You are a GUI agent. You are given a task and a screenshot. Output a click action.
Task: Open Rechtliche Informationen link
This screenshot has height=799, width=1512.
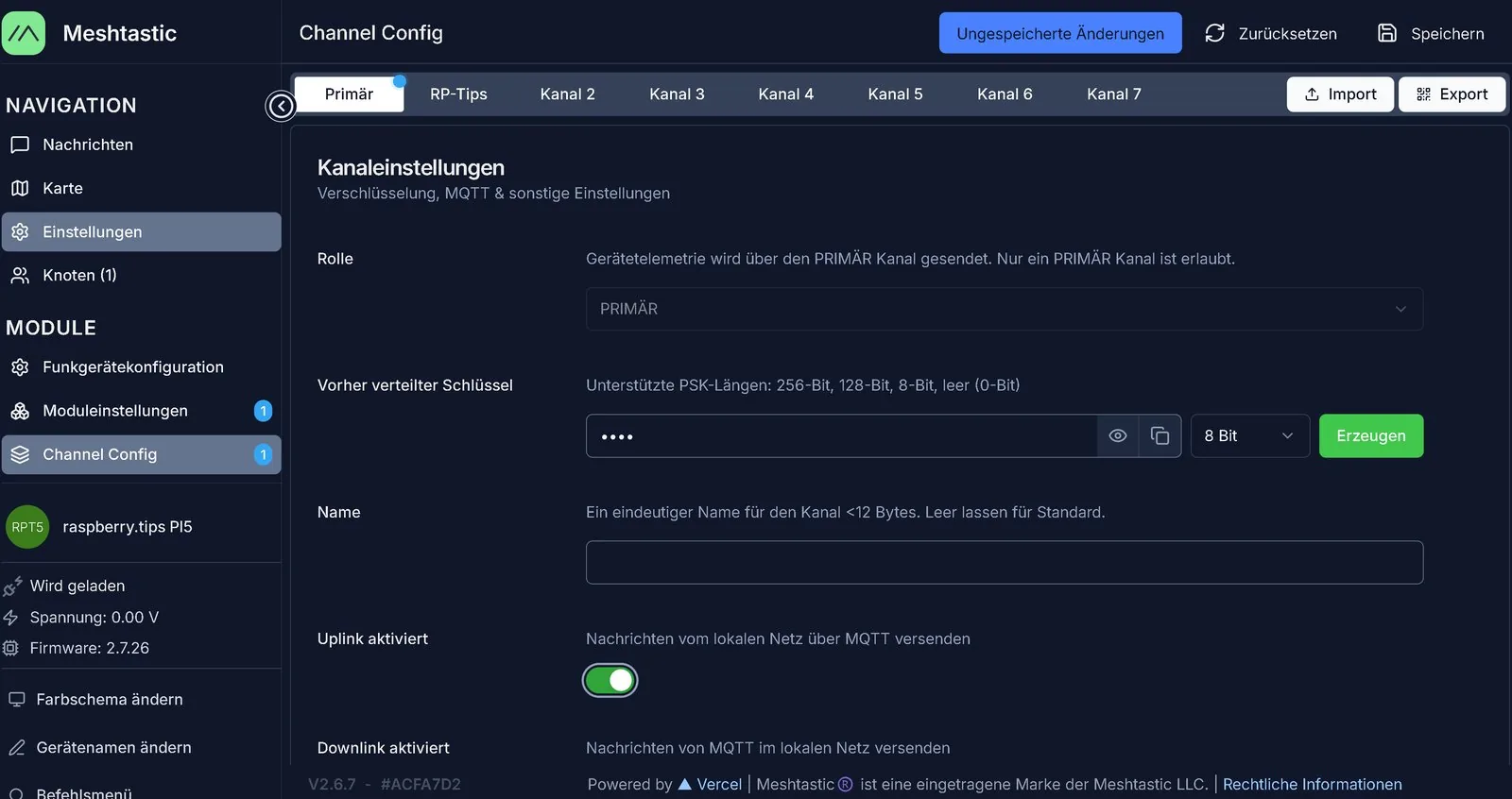pyautogui.click(x=1313, y=784)
